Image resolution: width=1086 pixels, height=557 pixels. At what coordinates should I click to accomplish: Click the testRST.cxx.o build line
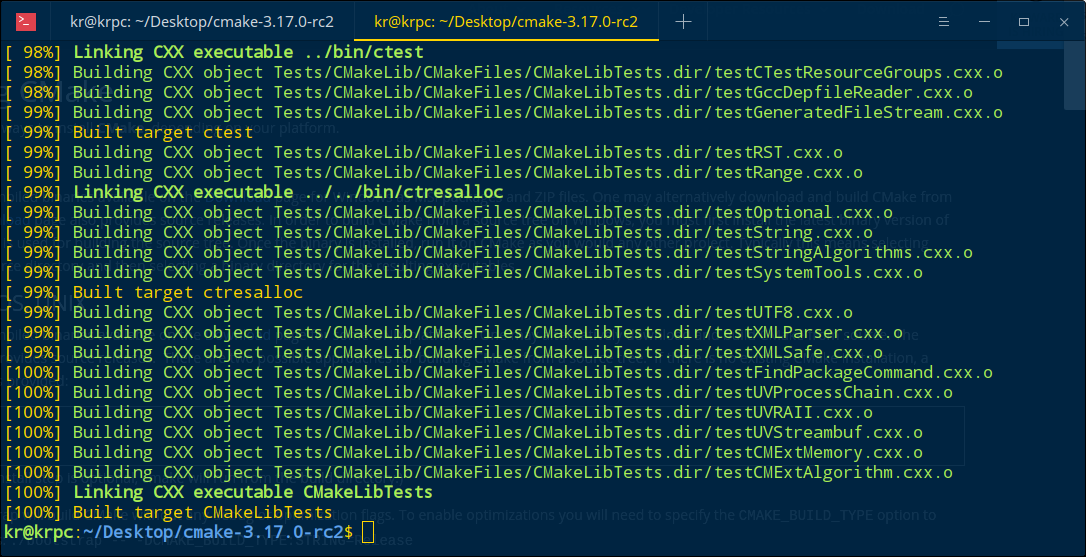tap(458, 152)
